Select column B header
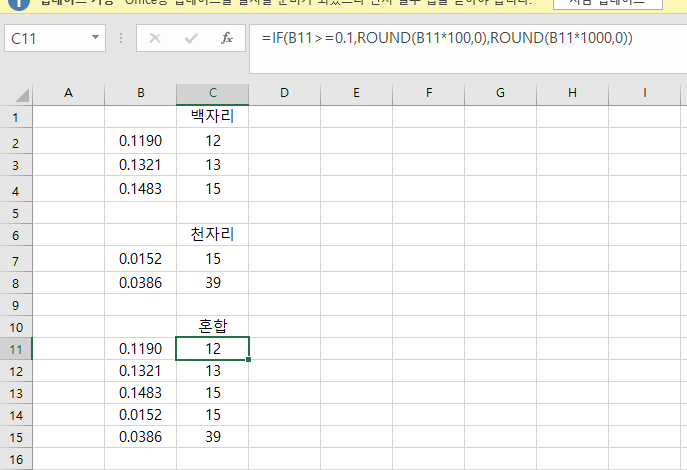 point(141,93)
